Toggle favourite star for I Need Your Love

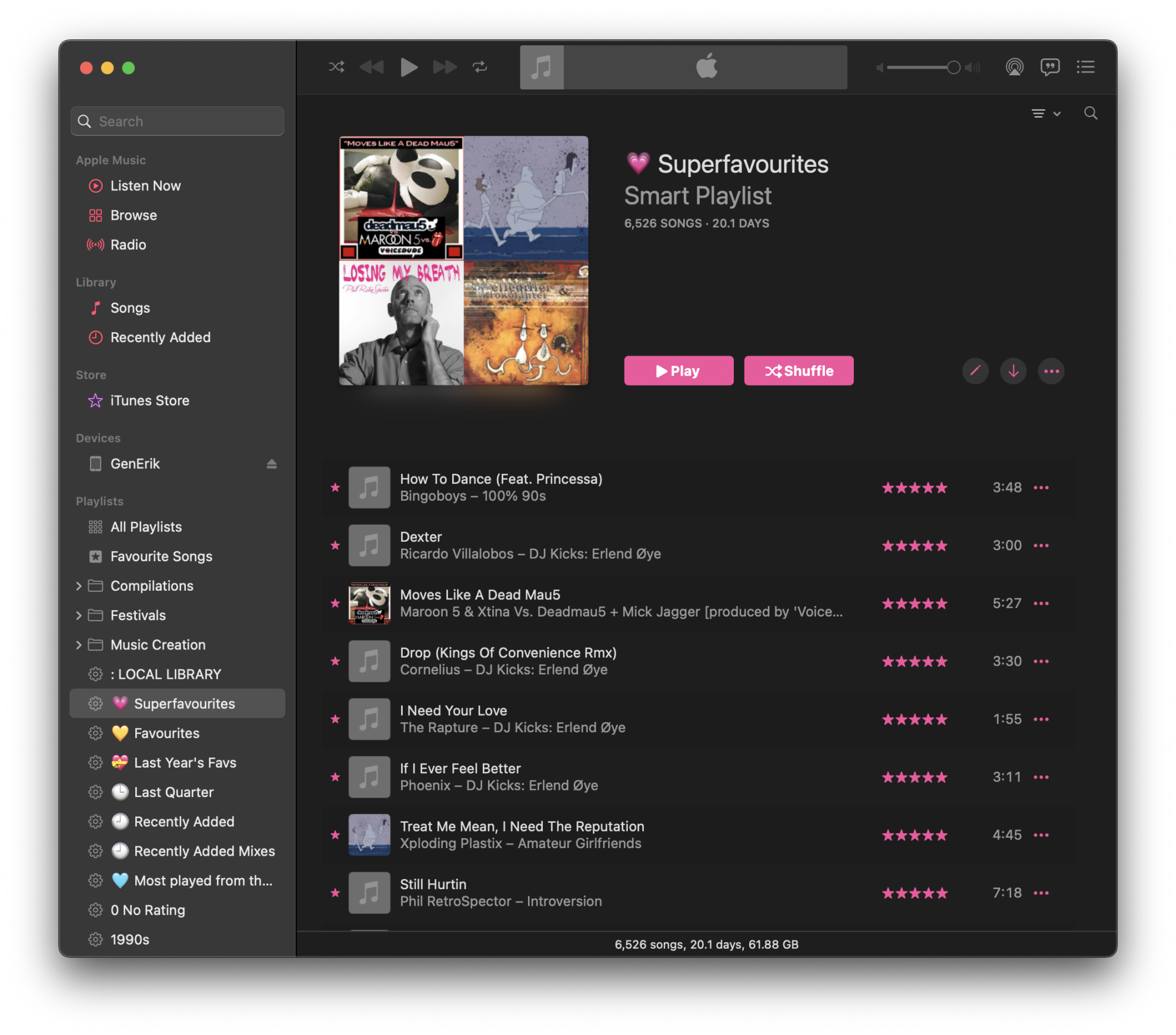tap(335, 719)
